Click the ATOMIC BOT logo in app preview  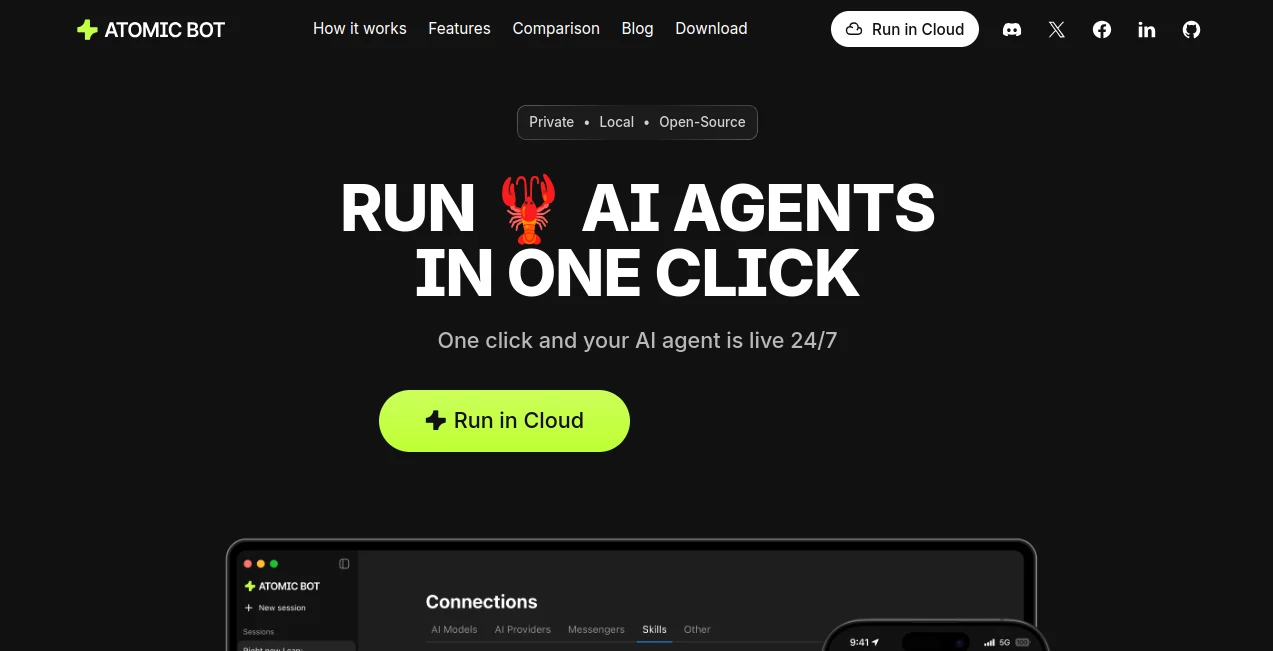point(282,586)
